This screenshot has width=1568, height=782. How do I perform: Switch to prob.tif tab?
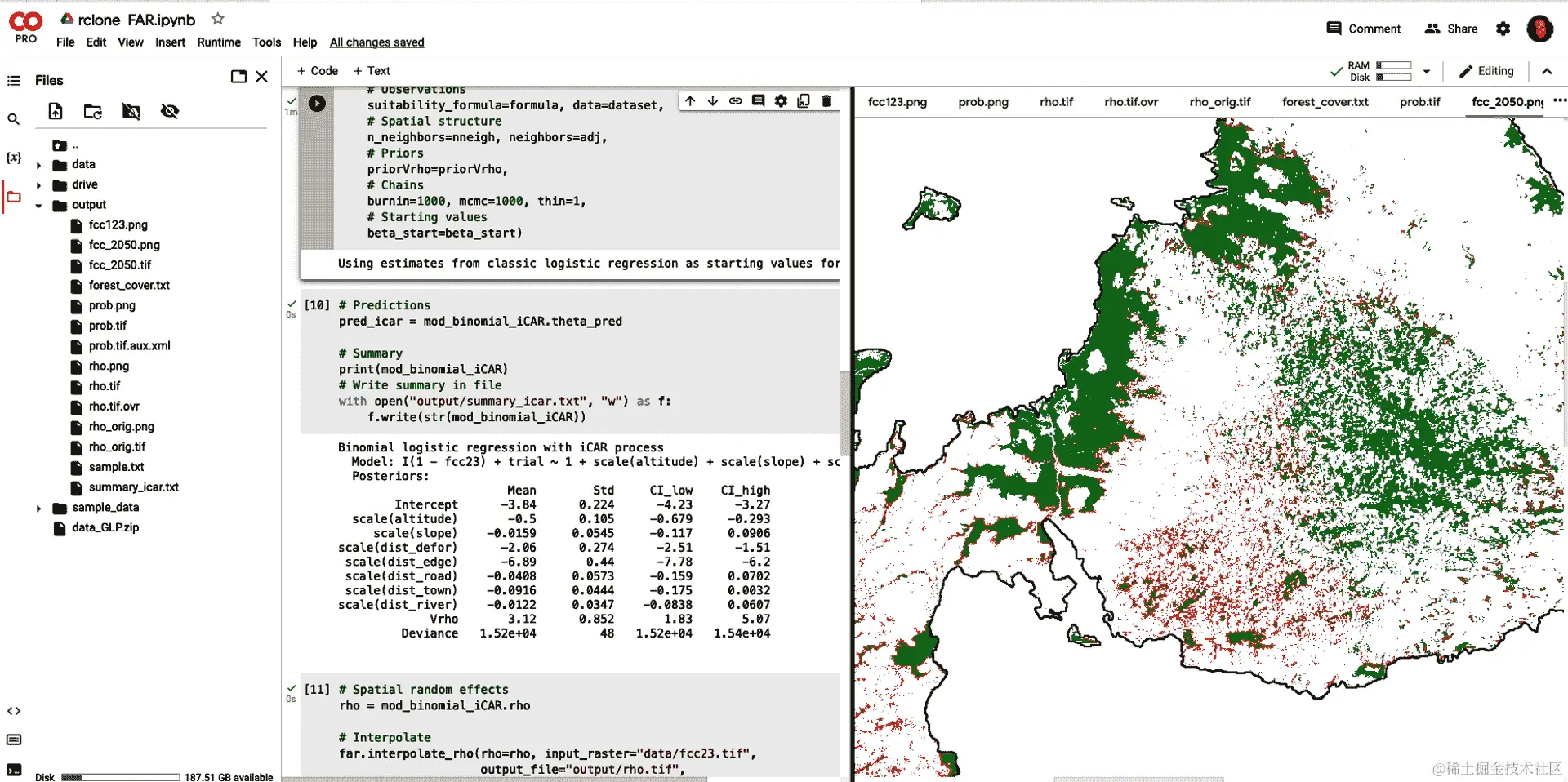[x=1419, y=102]
